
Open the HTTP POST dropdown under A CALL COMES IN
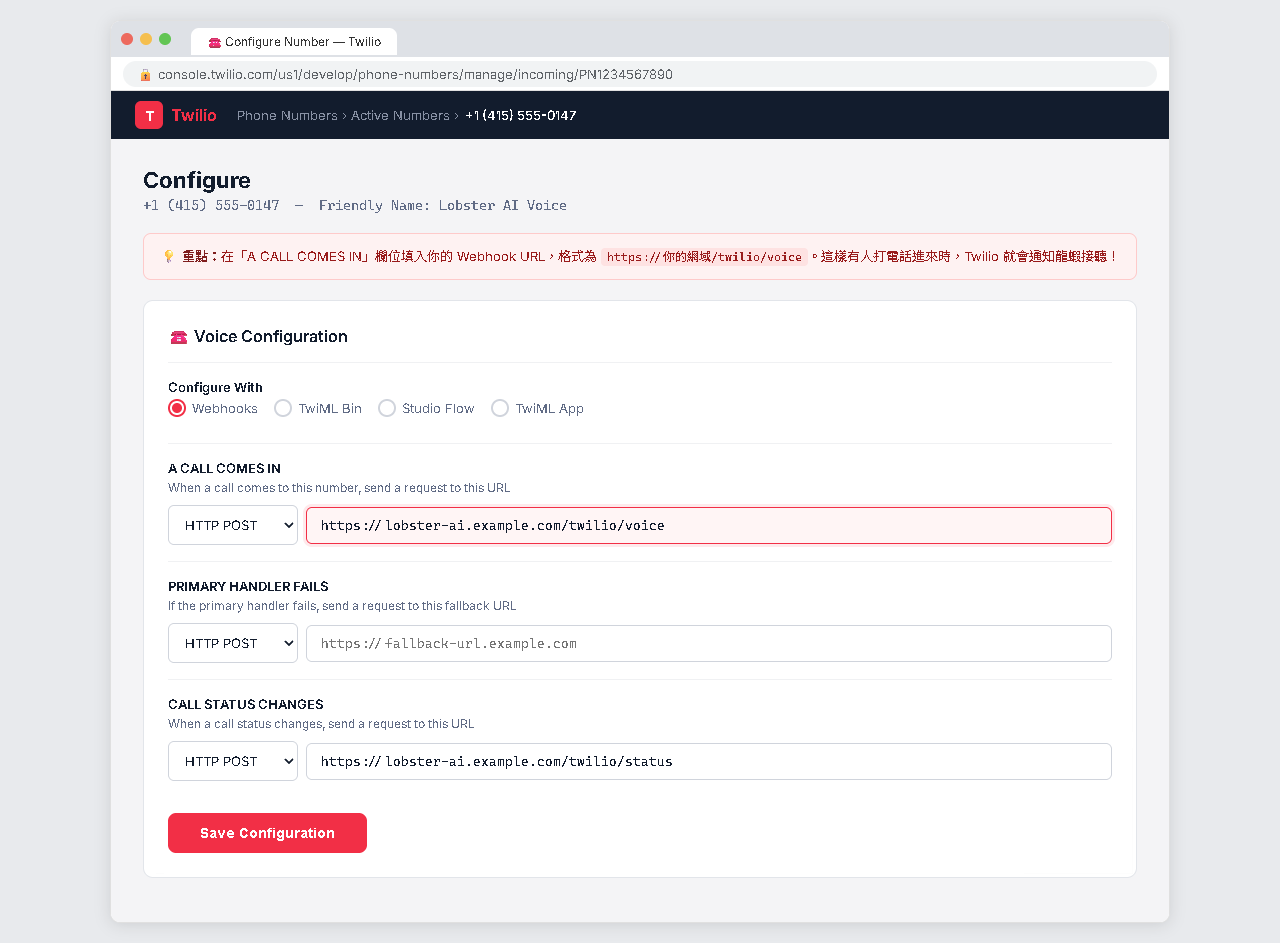(x=232, y=524)
